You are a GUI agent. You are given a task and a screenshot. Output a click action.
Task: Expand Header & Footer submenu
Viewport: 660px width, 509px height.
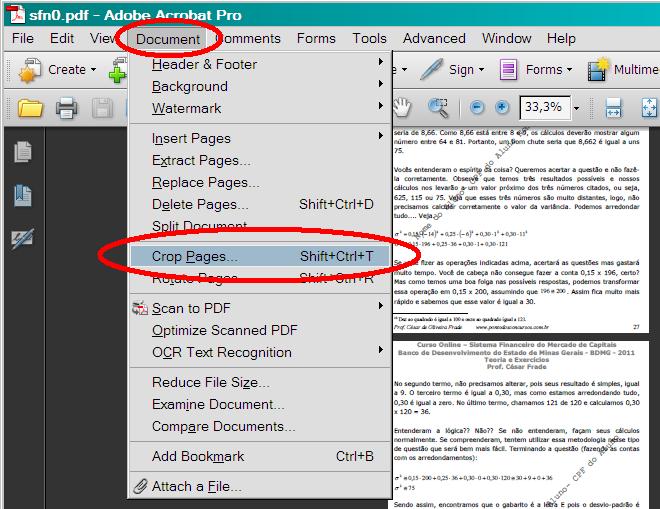click(x=259, y=64)
